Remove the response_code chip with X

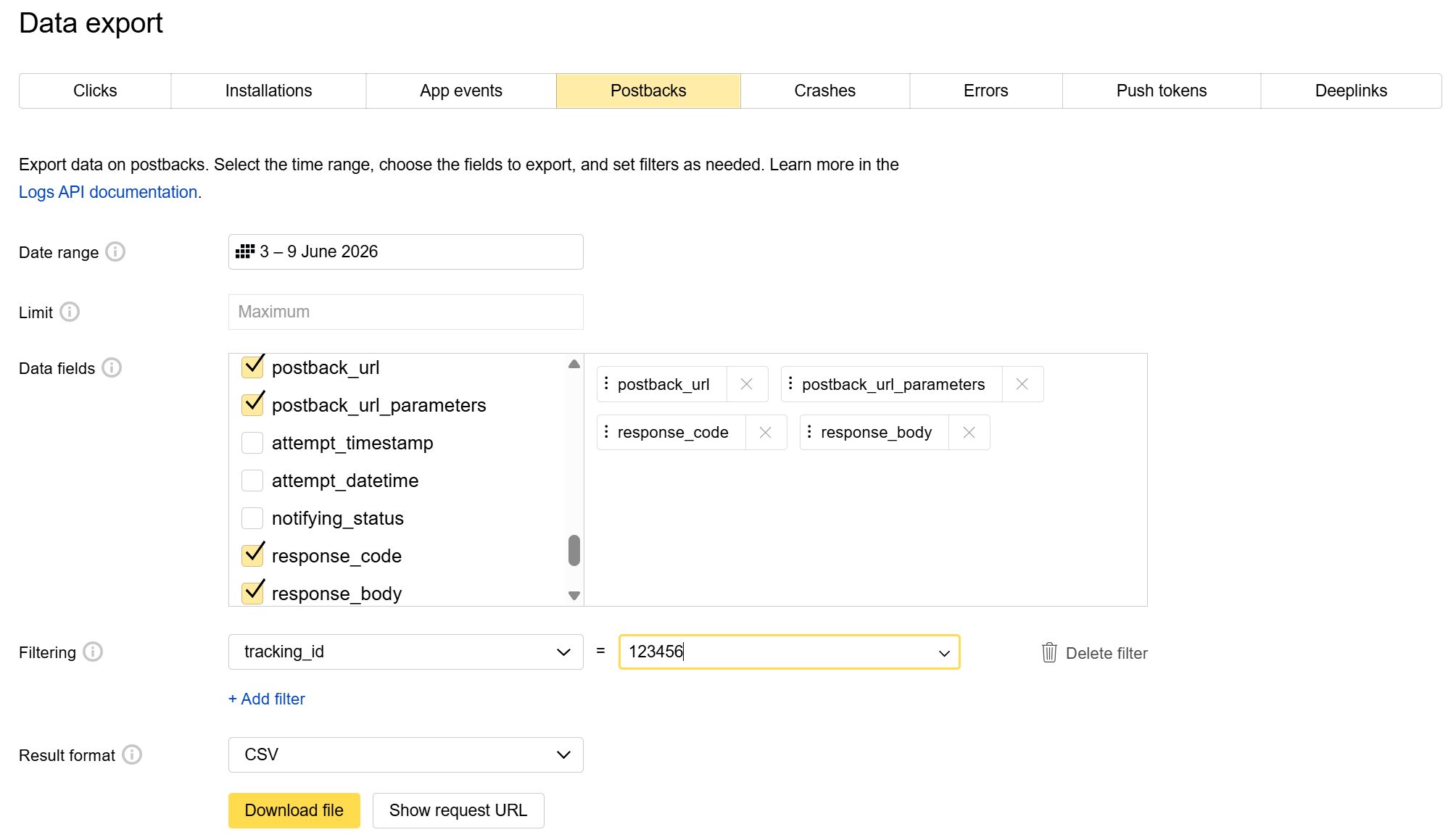click(765, 432)
